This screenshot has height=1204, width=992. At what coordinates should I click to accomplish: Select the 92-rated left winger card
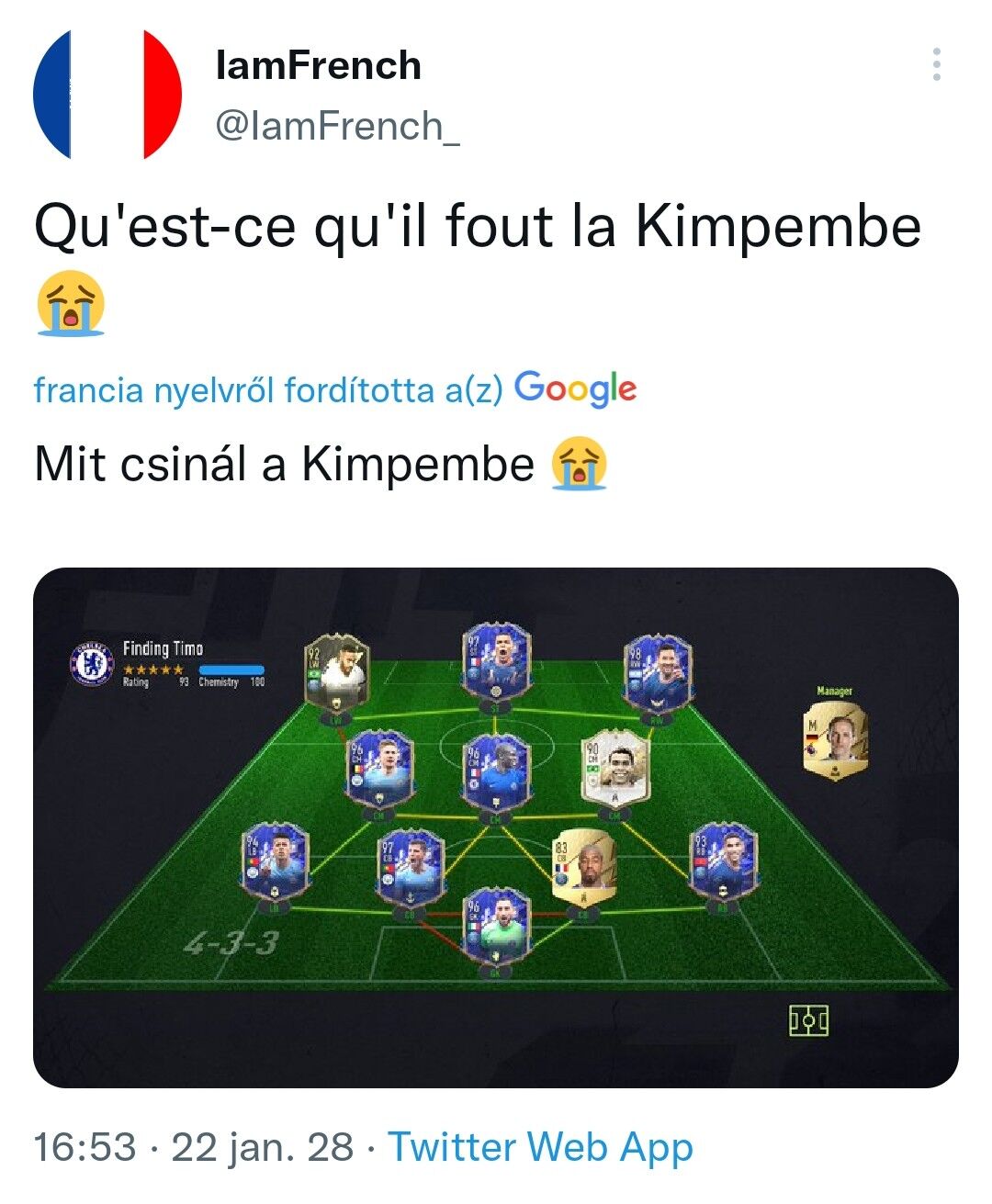[337, 672]
